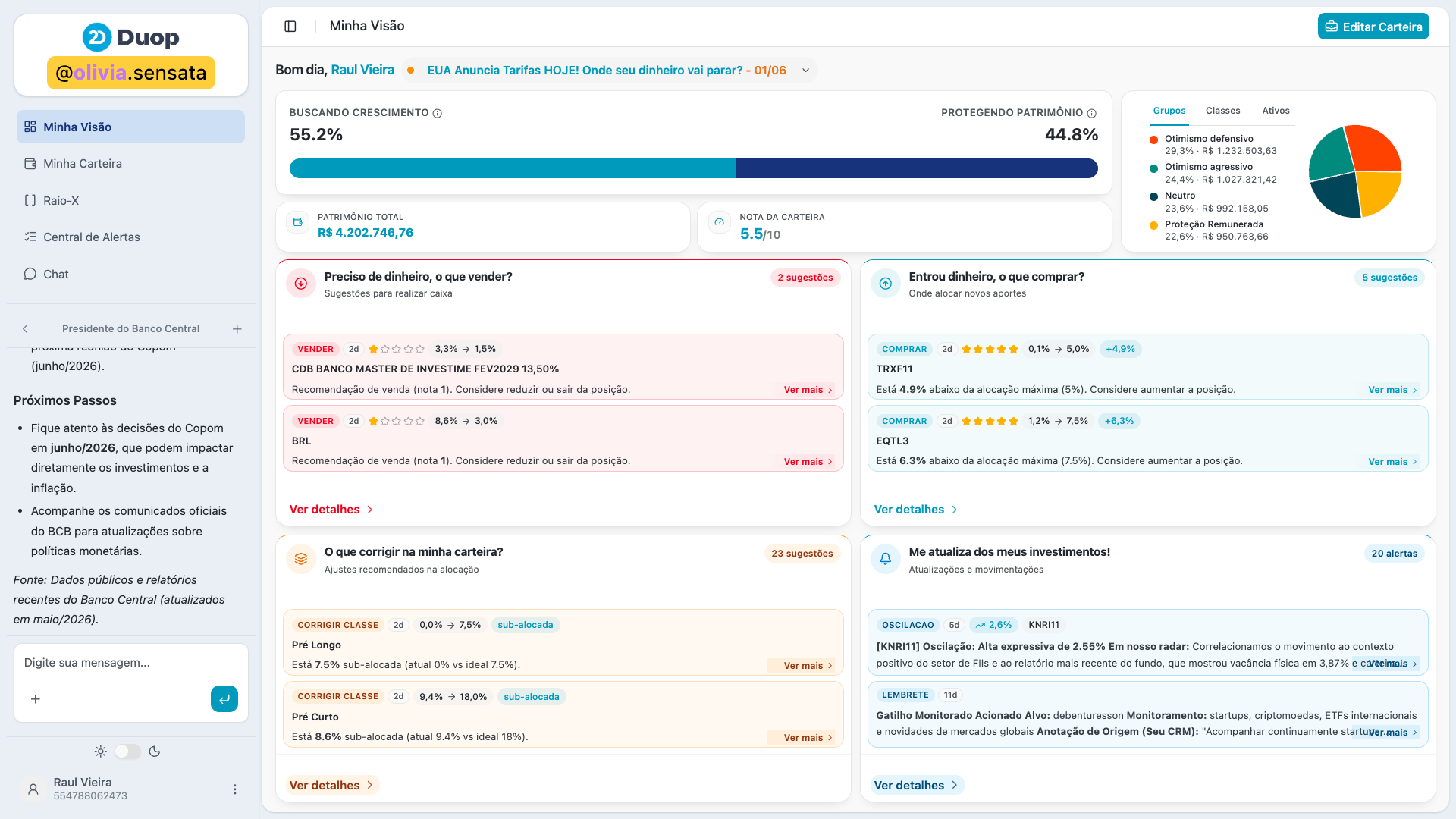Expand Ver mais on TRXF11 suggestion
1456x819 pixels.
1393,390
